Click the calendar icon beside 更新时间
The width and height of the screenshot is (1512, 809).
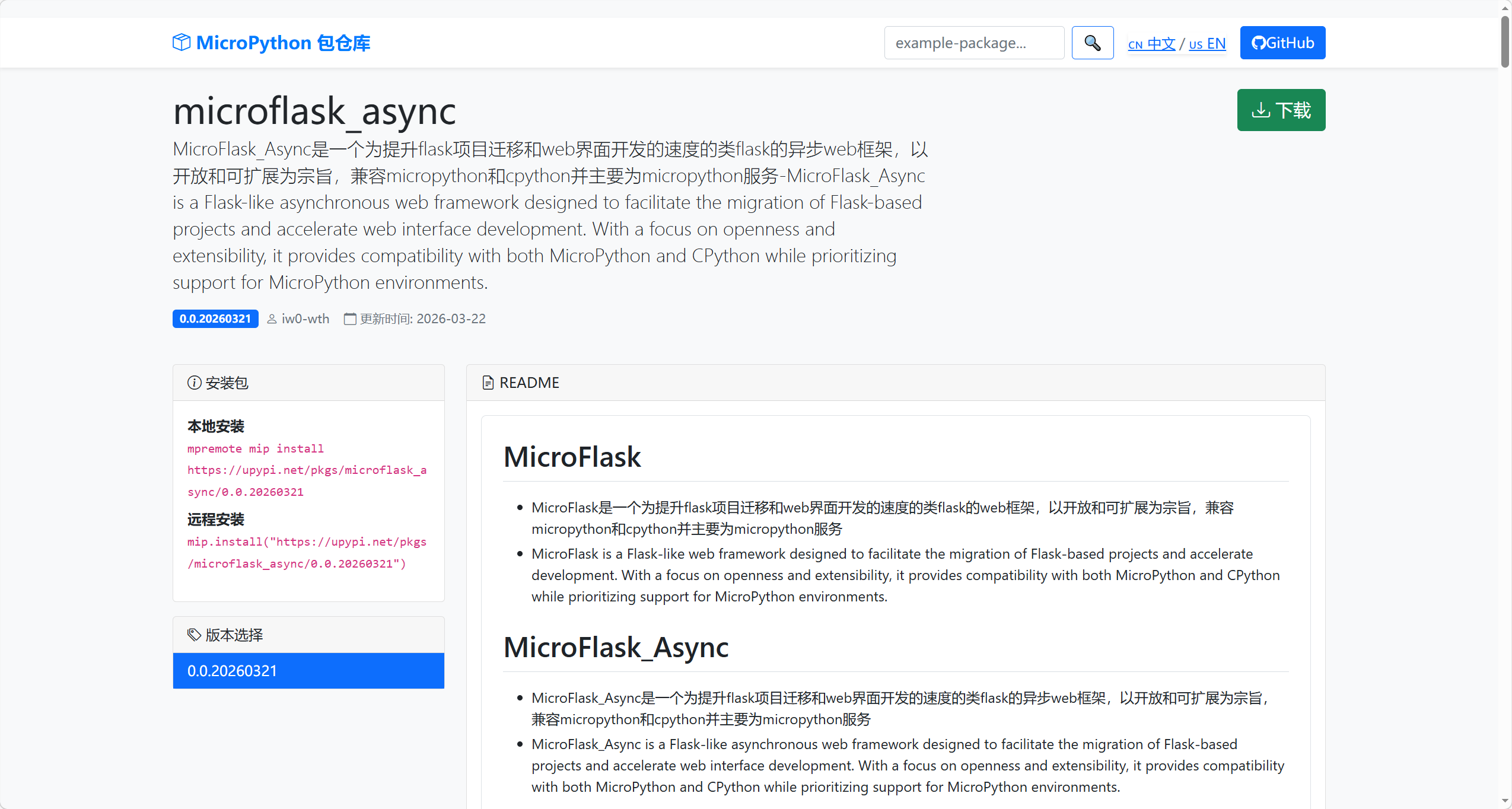pyautogui.click(x=350, y=319)
